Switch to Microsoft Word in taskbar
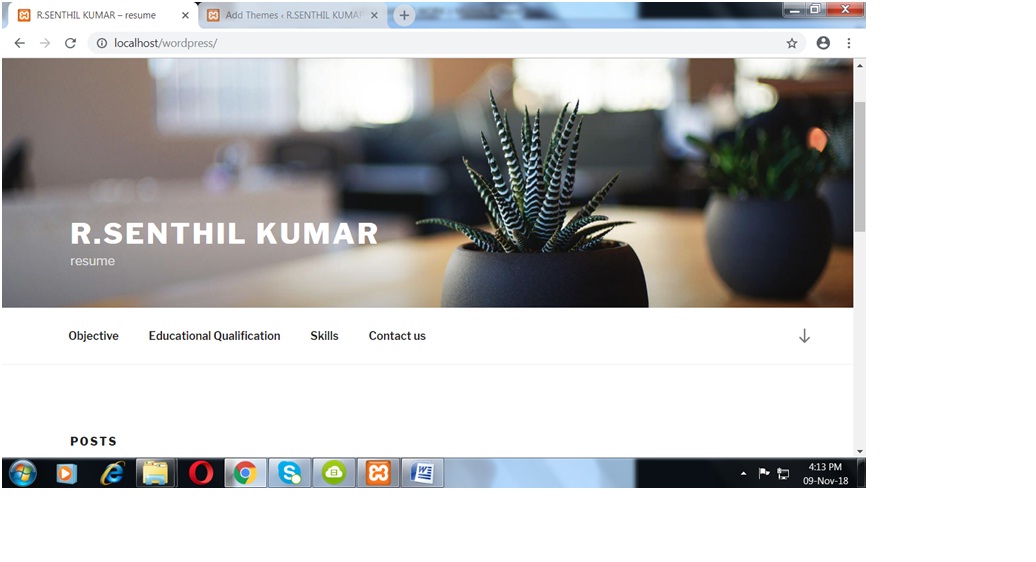The height and width of the screenshot is (562, 1036). 423,473
